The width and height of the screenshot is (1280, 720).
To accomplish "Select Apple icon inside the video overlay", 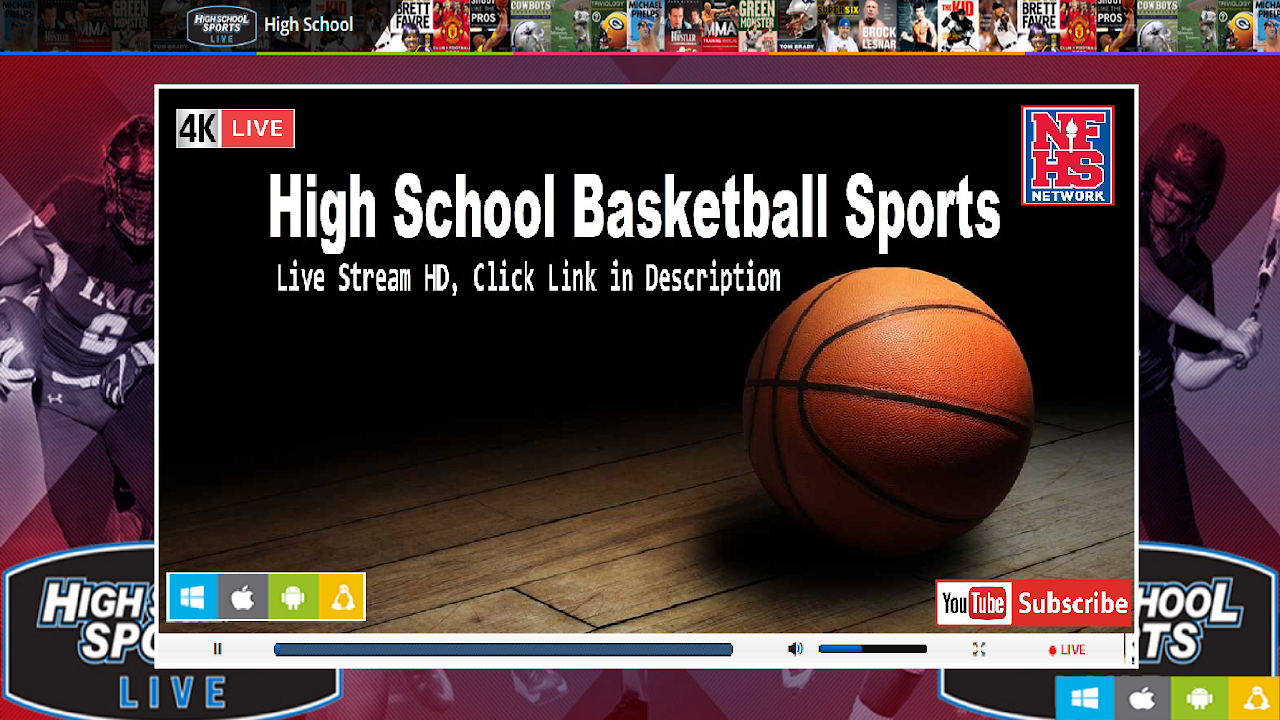I will tap(243, 597).
